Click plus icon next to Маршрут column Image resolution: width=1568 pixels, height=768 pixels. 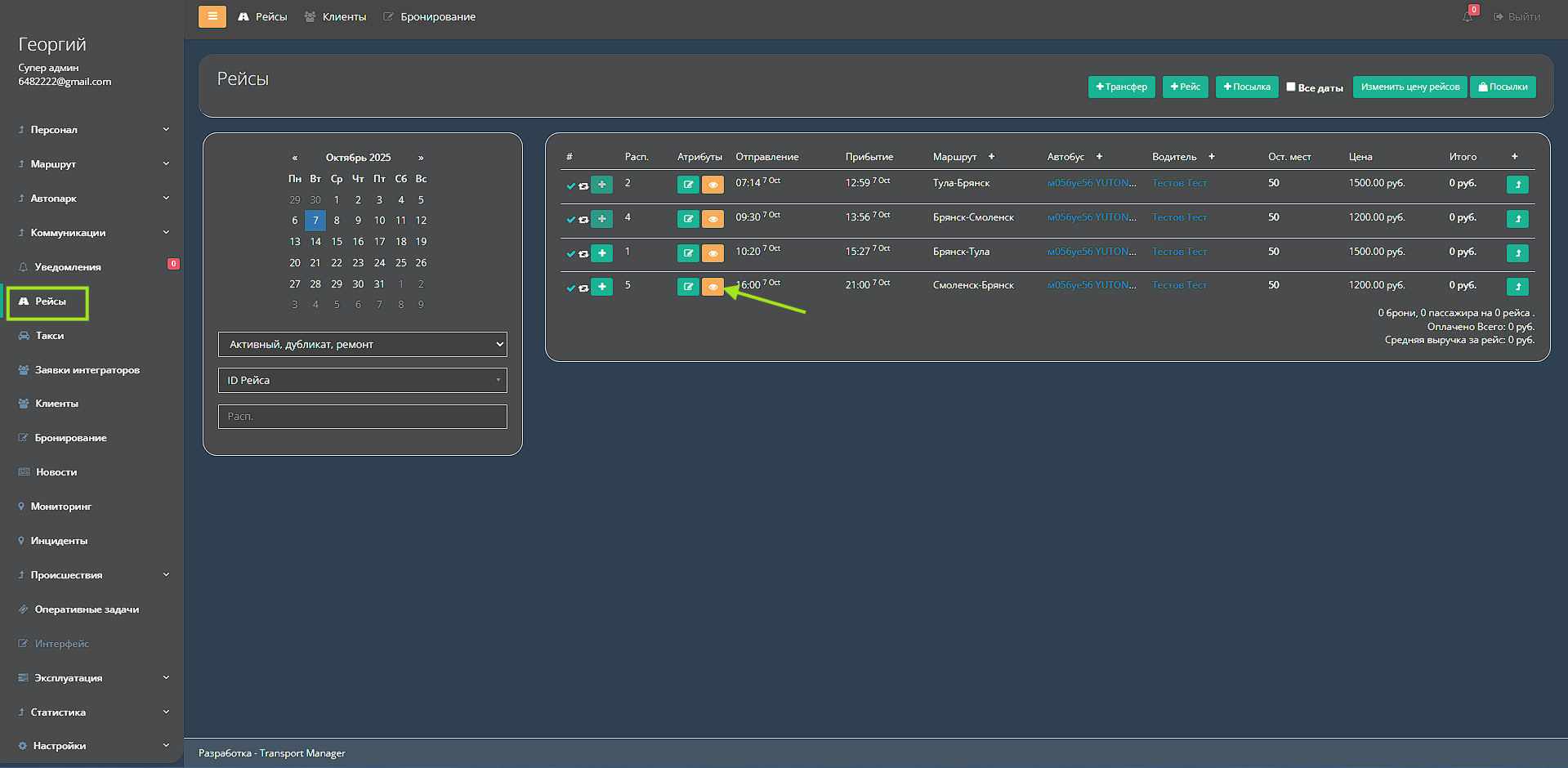pos(991,157)
